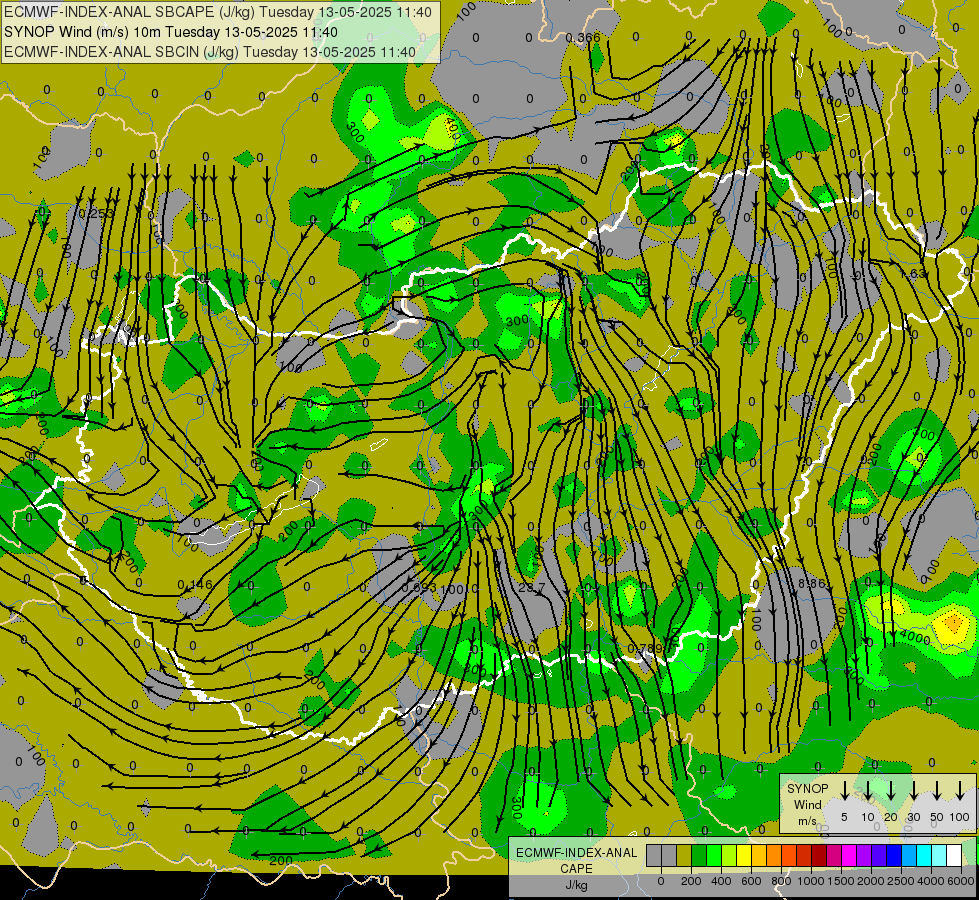979x900 pixels.
Task: Select the yellow-green CAPE legend swatch
Action: [x=729, y=855]
